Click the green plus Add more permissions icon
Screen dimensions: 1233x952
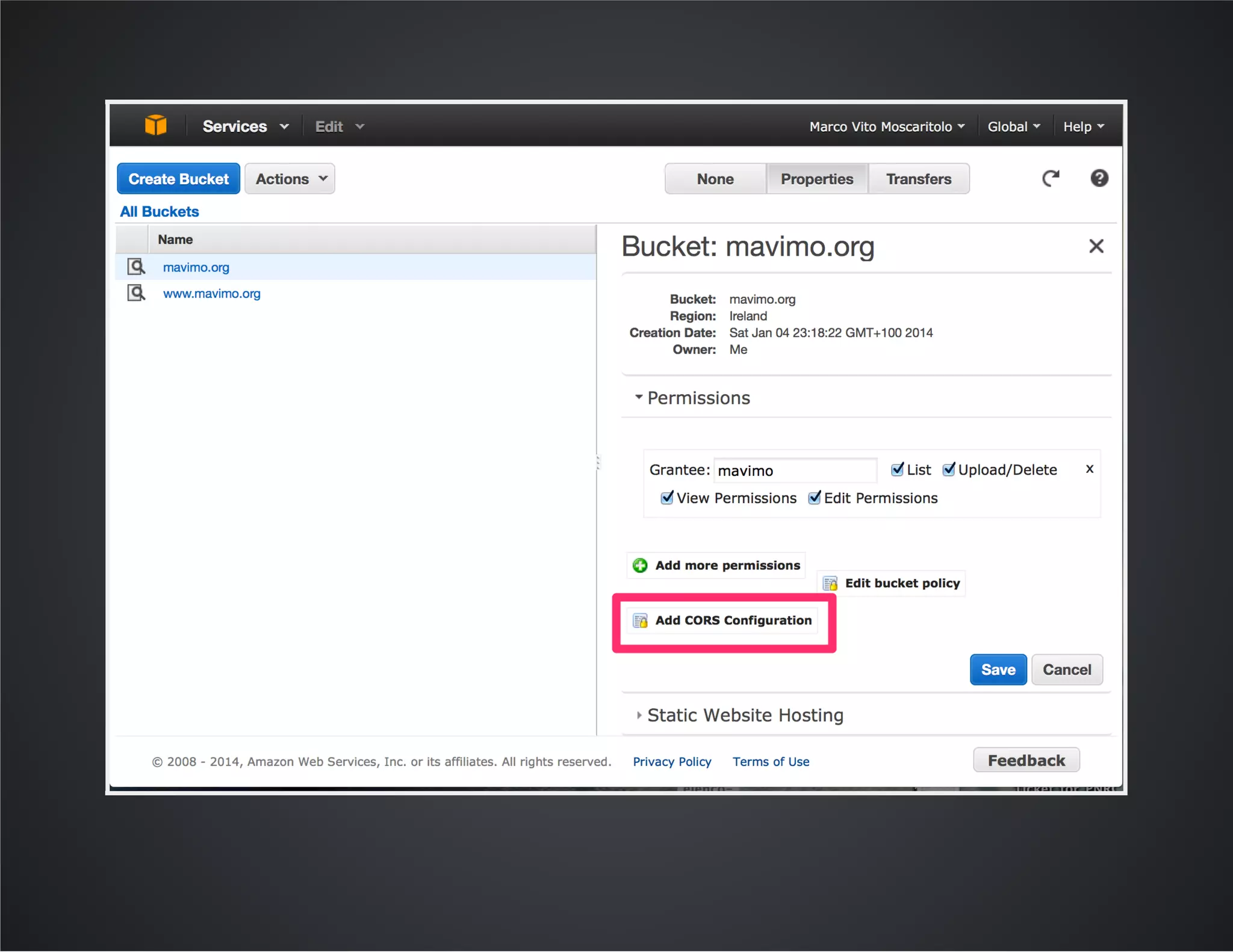pos(640,565)
